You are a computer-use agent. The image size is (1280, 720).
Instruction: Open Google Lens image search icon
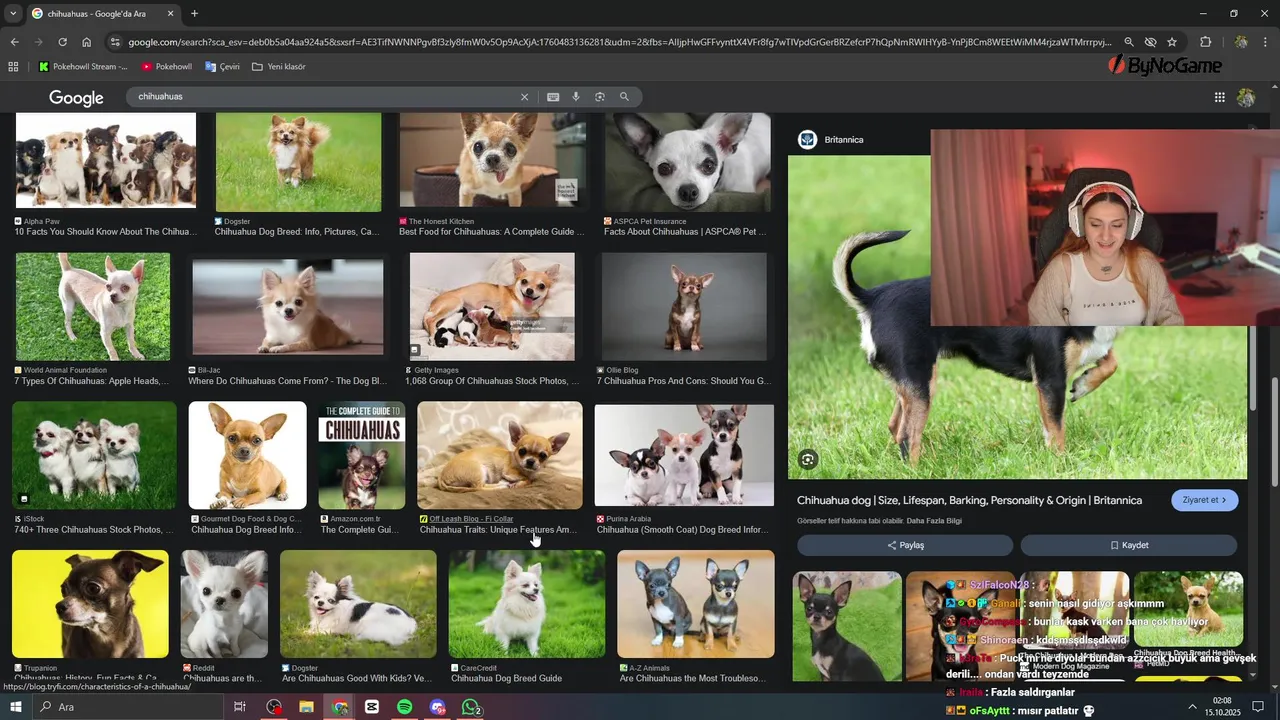tap(600, 97)
